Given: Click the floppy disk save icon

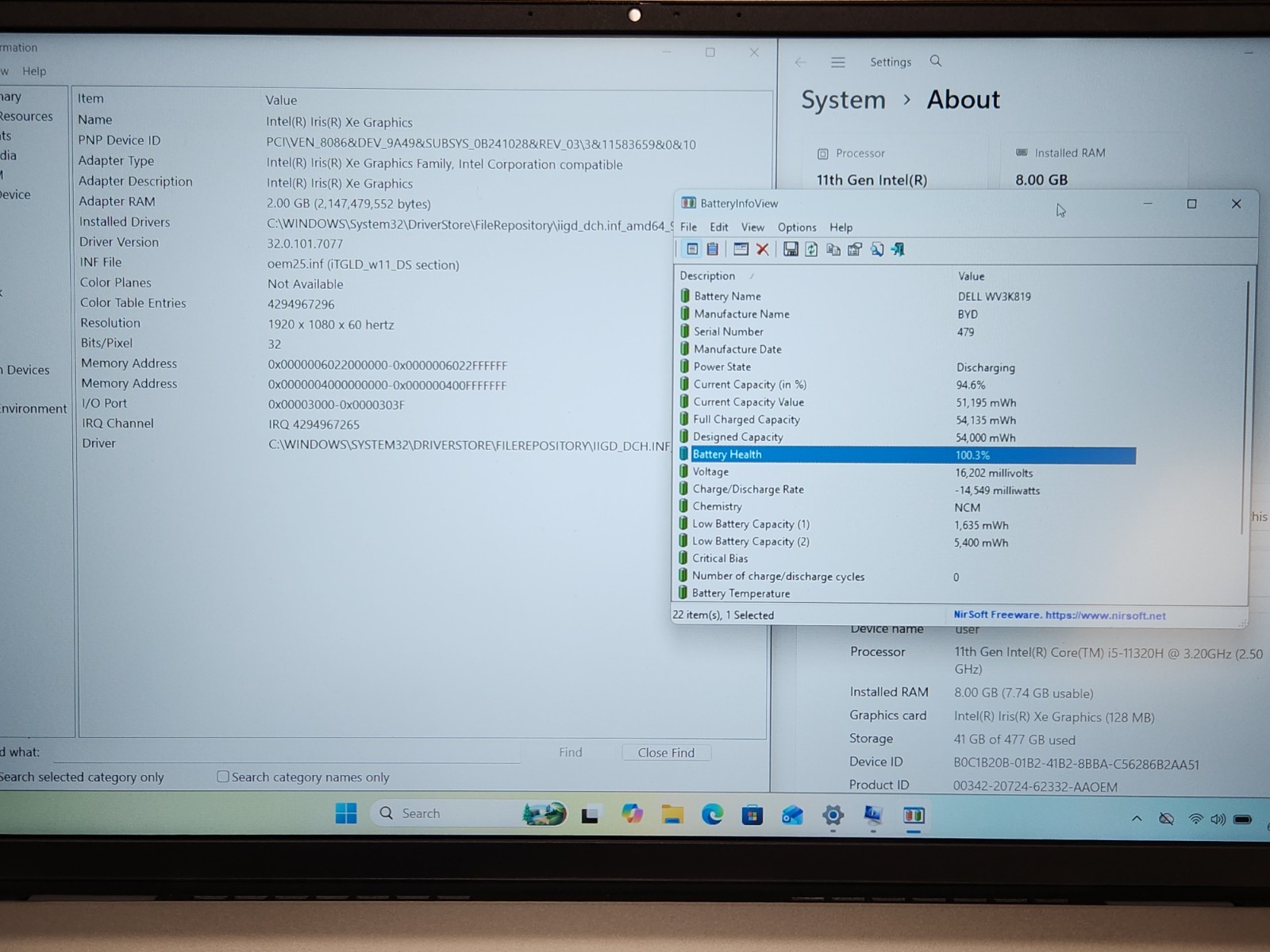Looking at the screenshot, I should [791, 249].
